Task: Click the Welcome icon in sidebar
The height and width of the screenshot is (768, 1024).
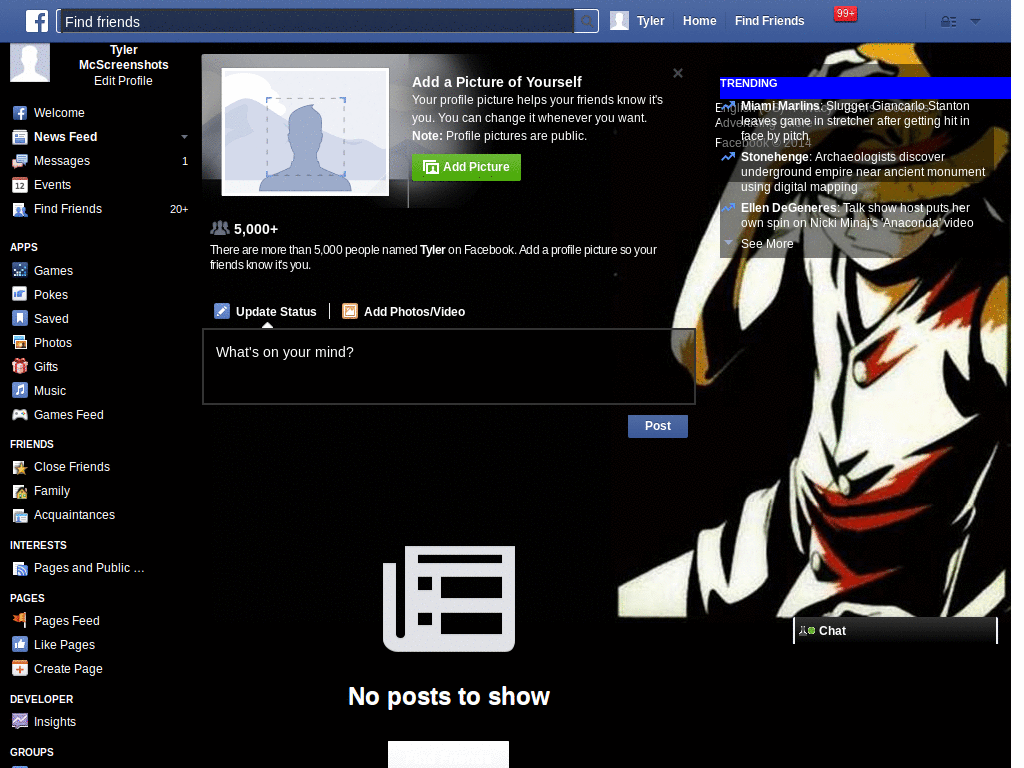Action: tap(20, 113)
